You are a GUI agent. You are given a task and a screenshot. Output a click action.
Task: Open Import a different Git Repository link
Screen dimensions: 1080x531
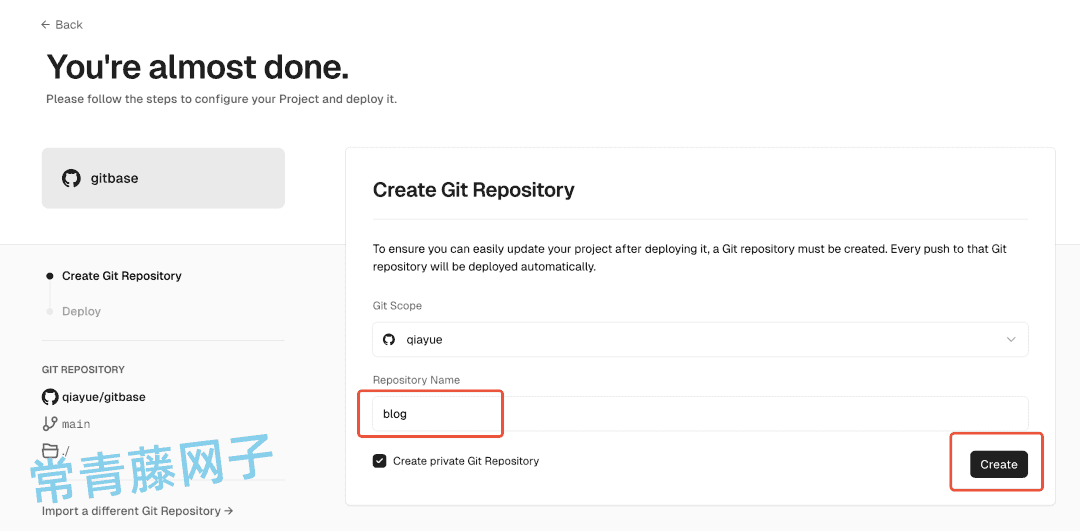tap(138, 511)
